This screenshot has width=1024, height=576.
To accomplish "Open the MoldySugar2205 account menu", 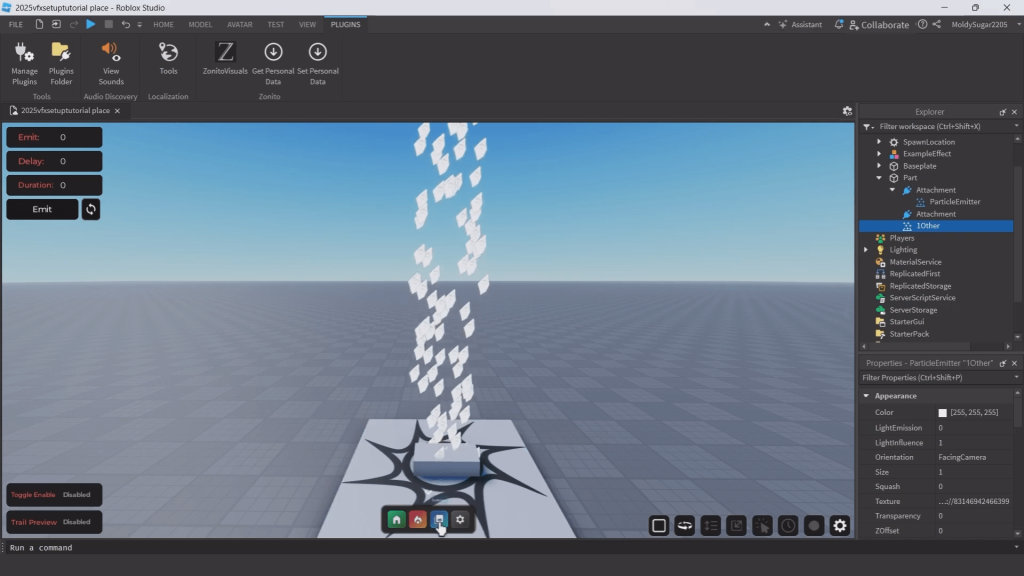I will (x=985, y=24).
